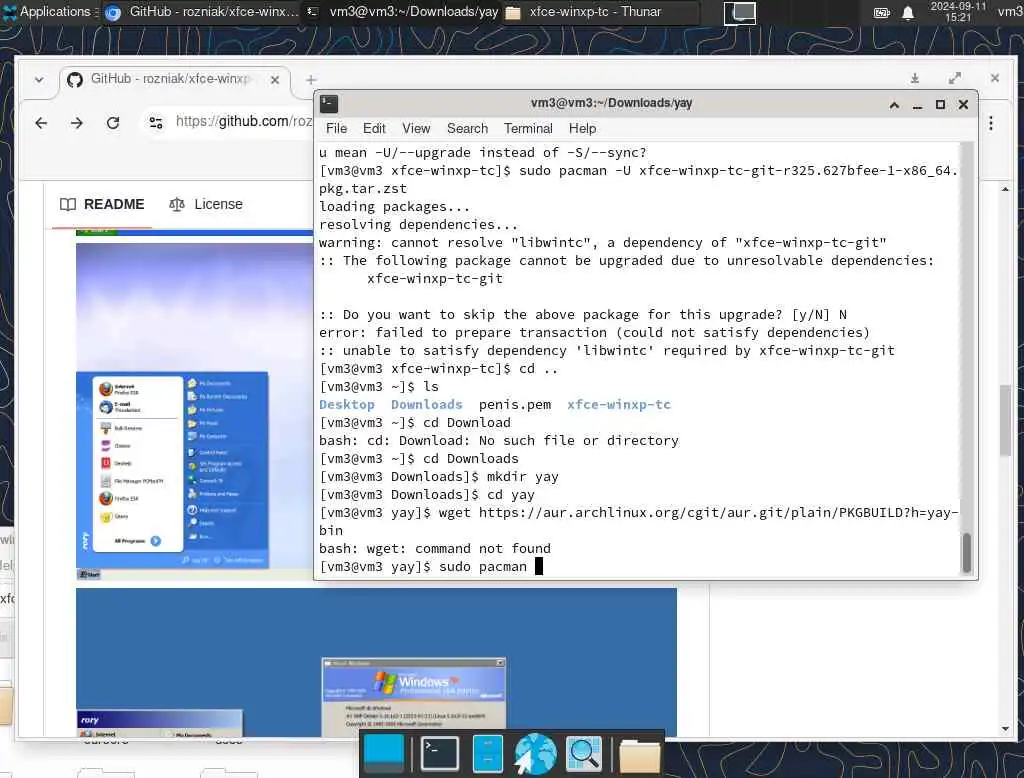Viewport: 1024px width, 778px height.
Task: Click the 'bash: wget: command not found' line
Action: pos(435,549)
